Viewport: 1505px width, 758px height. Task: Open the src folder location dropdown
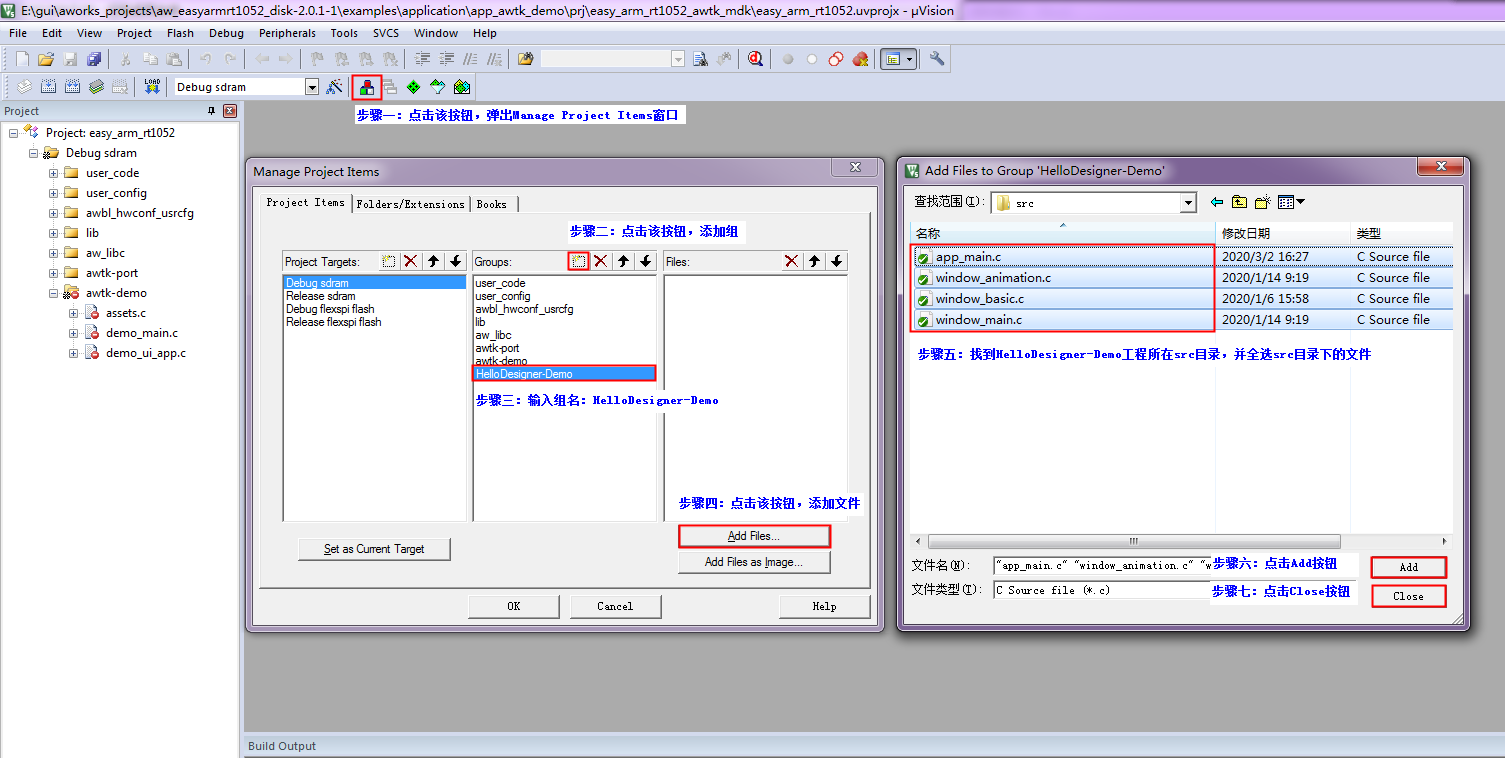pos(1188,203)
